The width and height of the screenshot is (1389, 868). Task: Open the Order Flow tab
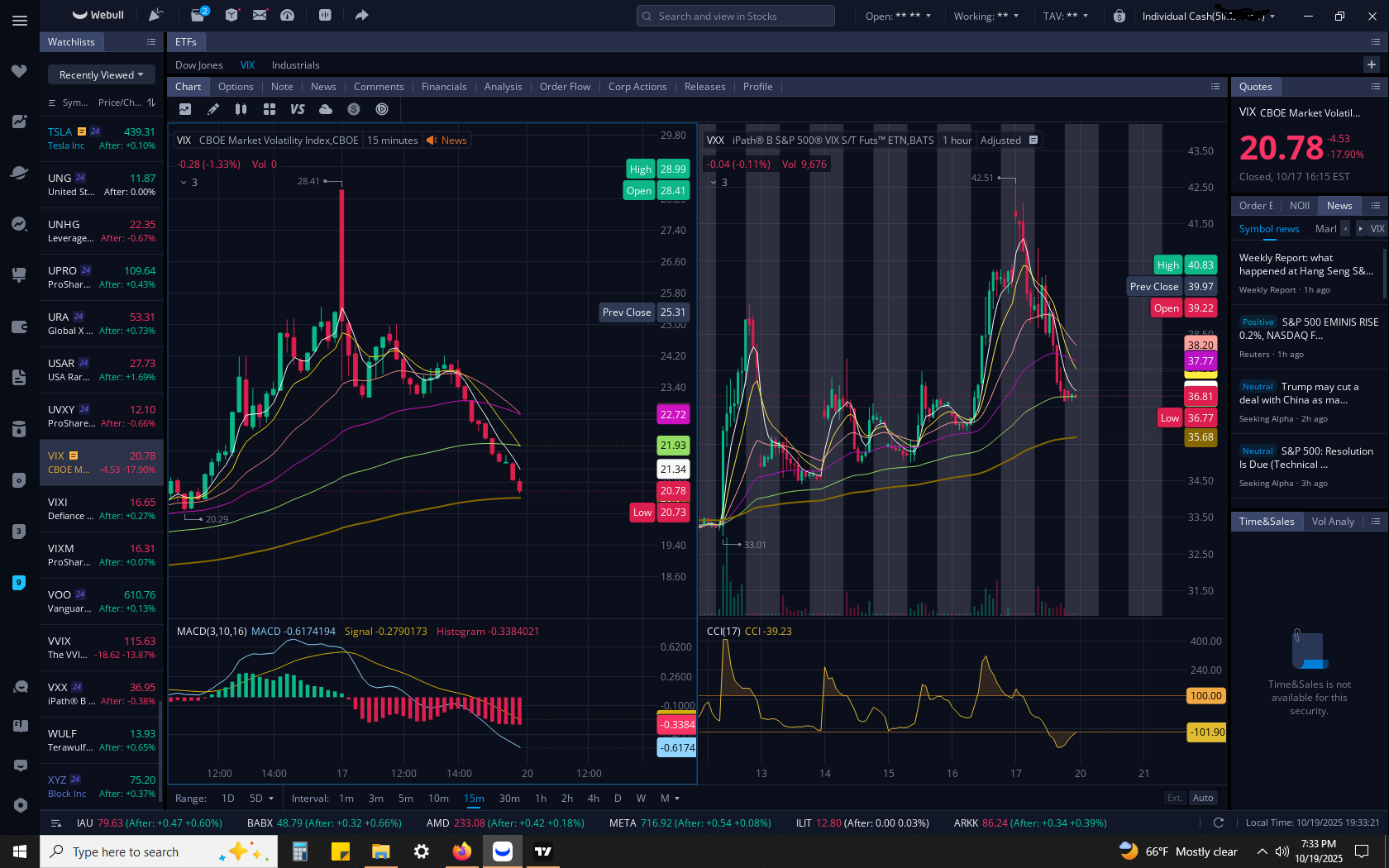[565, 86]
